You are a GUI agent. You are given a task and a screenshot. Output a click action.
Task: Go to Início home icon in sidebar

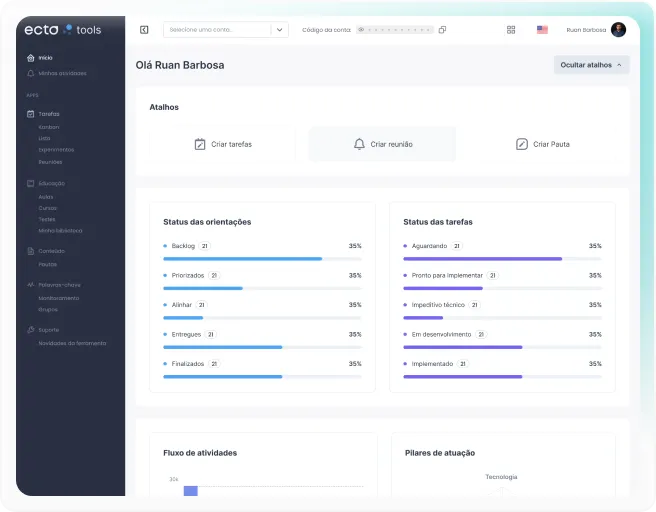[x=31, y=58]
